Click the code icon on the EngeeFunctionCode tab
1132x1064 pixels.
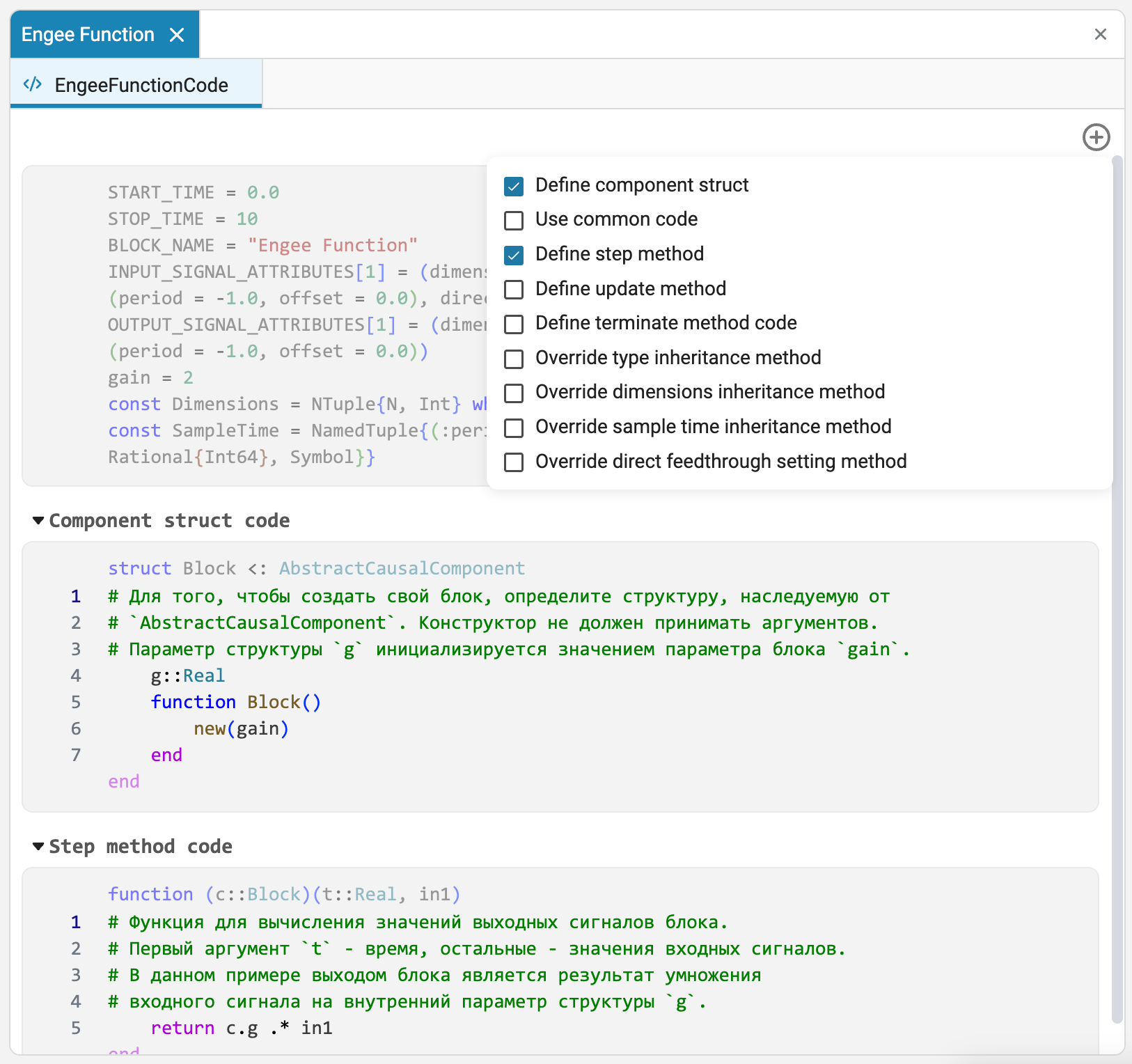coord(32,85)
